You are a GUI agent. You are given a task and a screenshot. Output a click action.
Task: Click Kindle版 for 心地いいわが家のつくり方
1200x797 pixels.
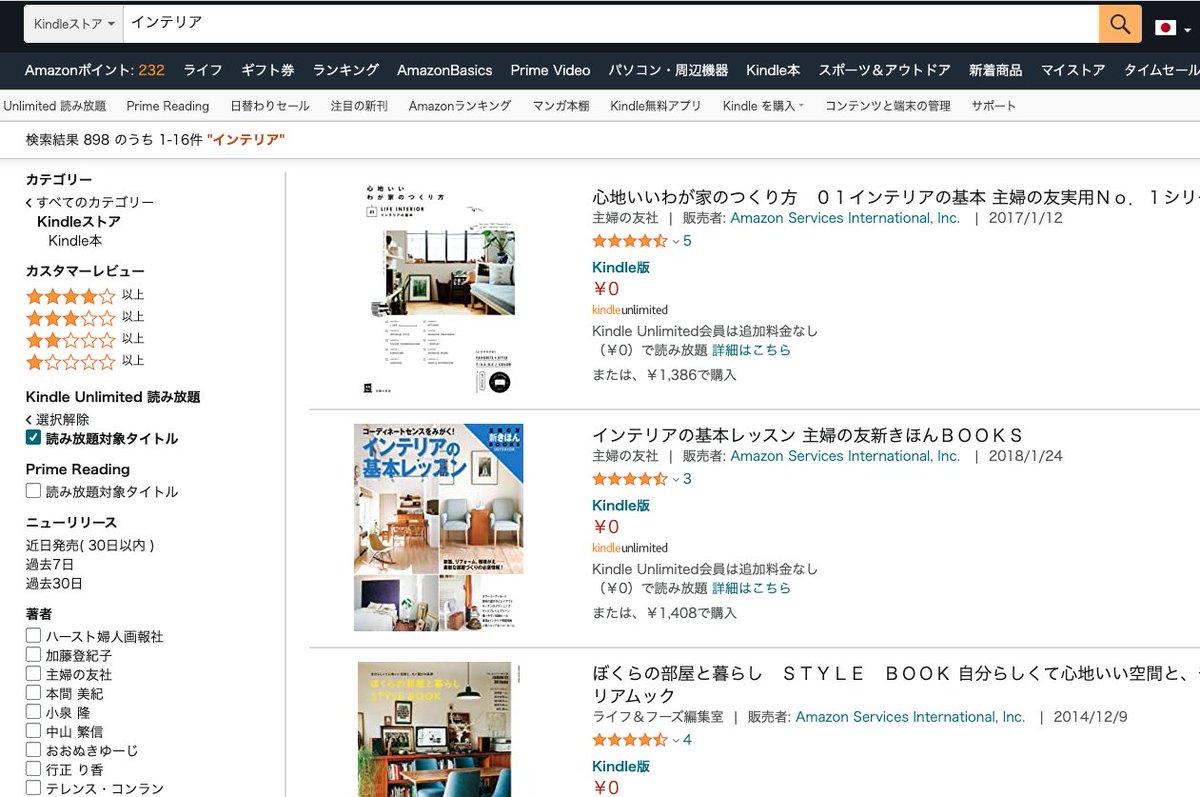[x=621, y=267]
